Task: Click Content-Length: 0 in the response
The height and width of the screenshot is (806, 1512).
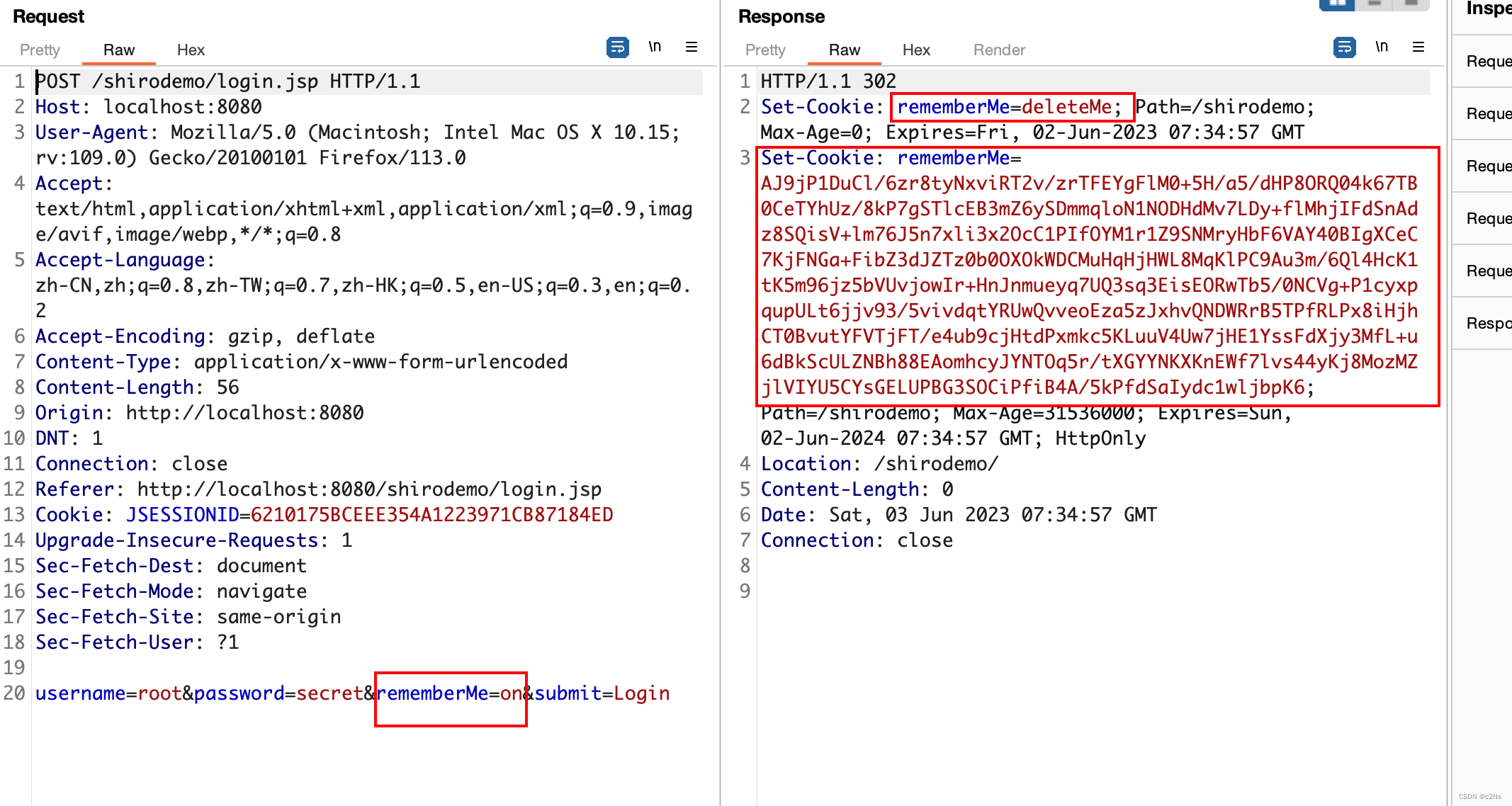Action: pos(857,489)
